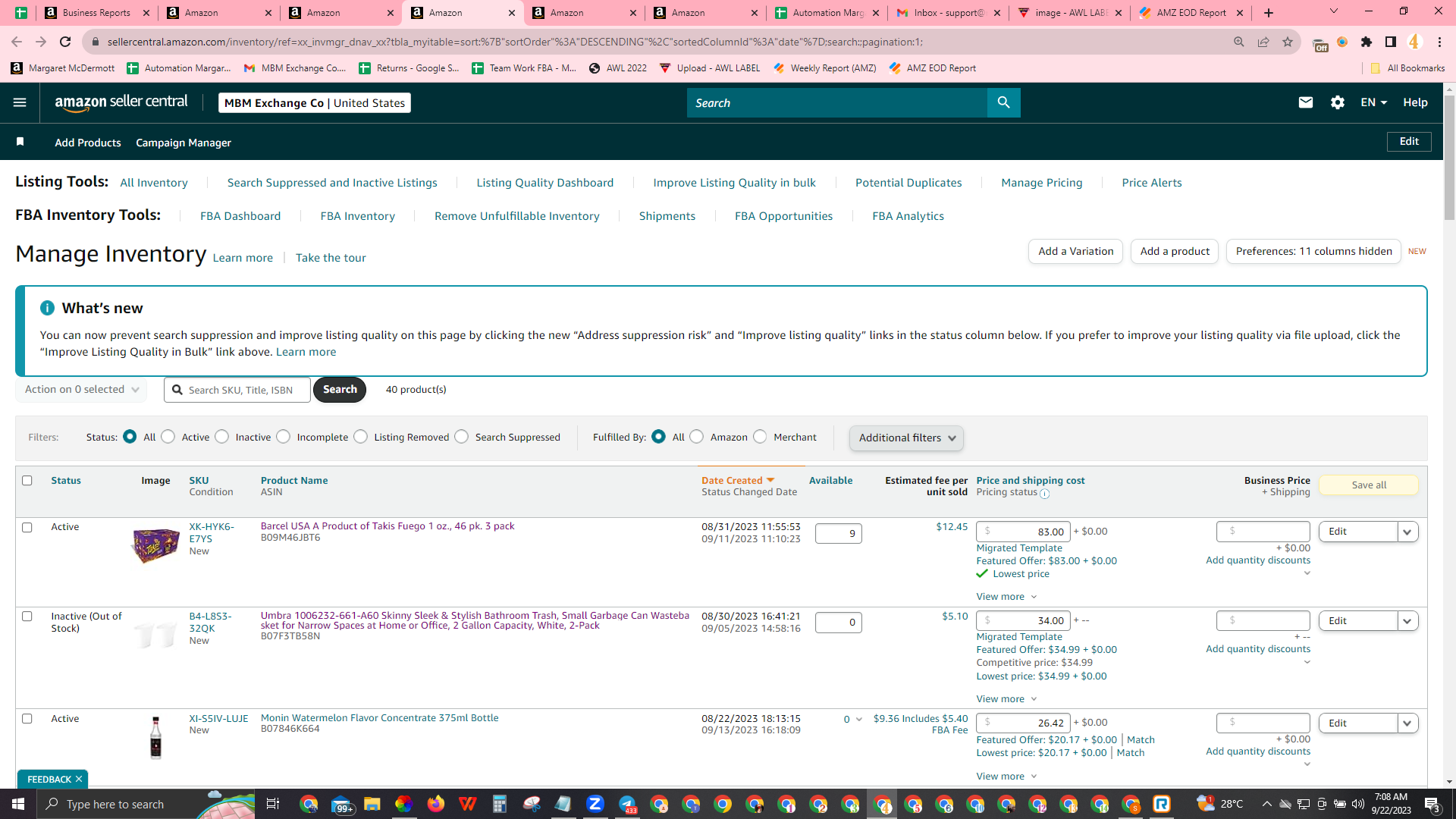Open FBA Dashboard link
The height and width of the screenshot is (819, 1456).
tap(240, 216)
